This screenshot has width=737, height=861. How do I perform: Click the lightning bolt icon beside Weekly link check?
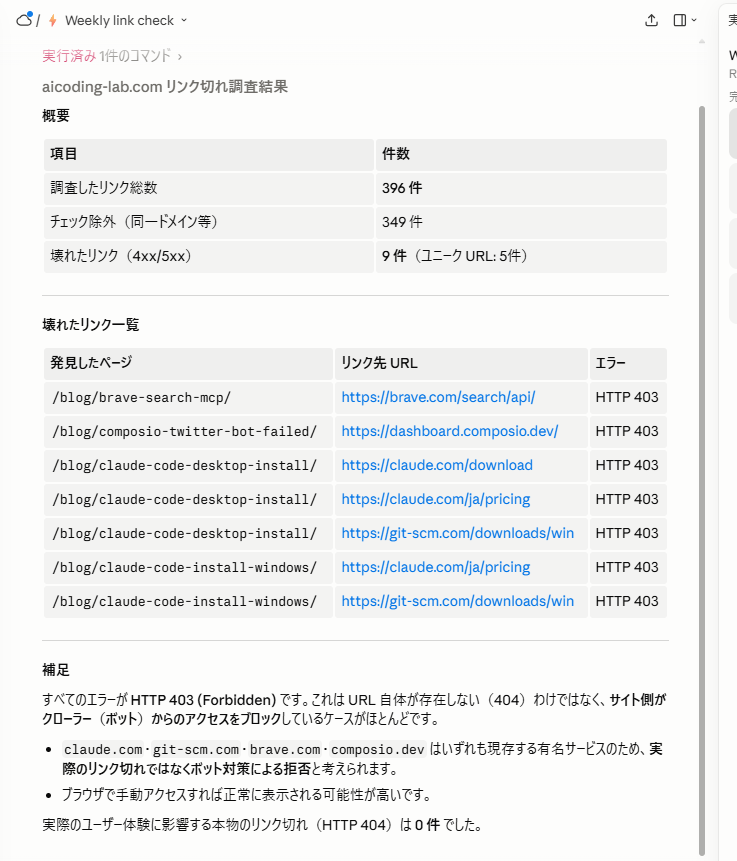click(53, 21)
